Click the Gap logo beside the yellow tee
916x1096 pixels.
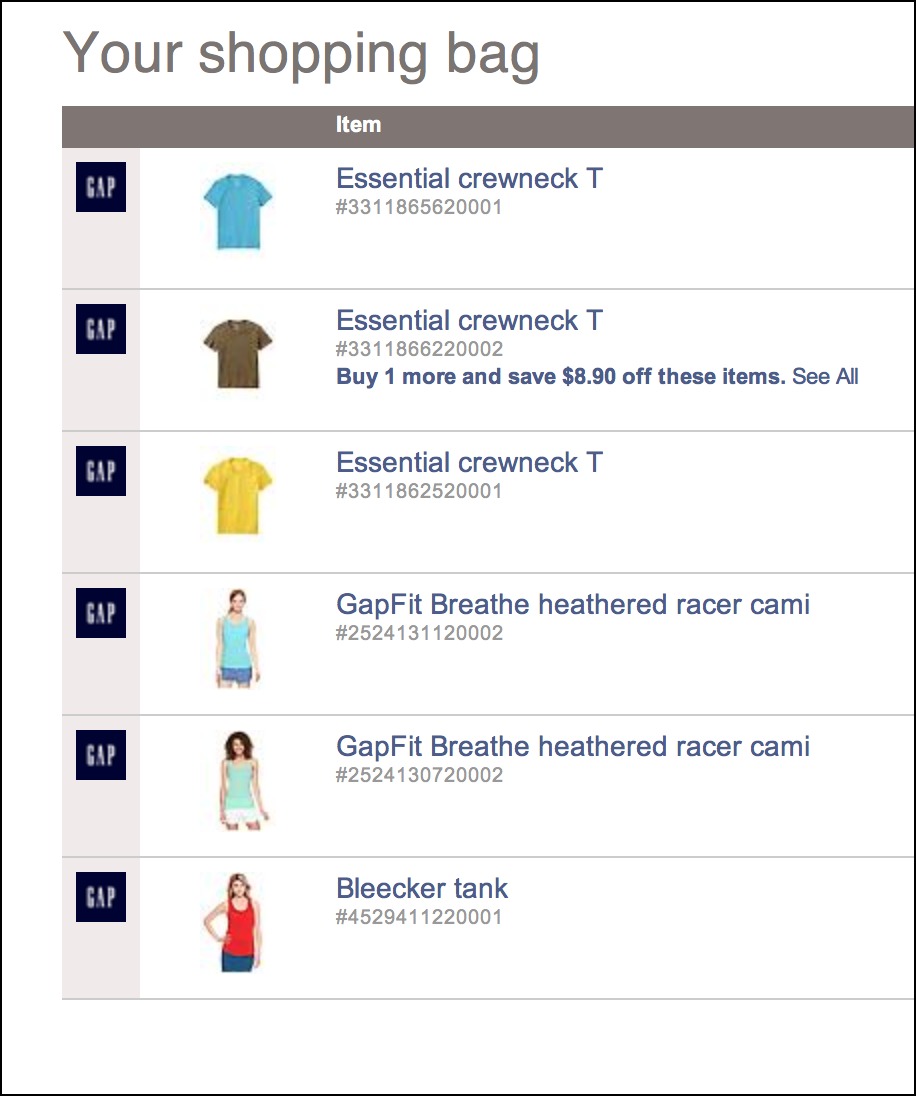[x=101, y=471]
